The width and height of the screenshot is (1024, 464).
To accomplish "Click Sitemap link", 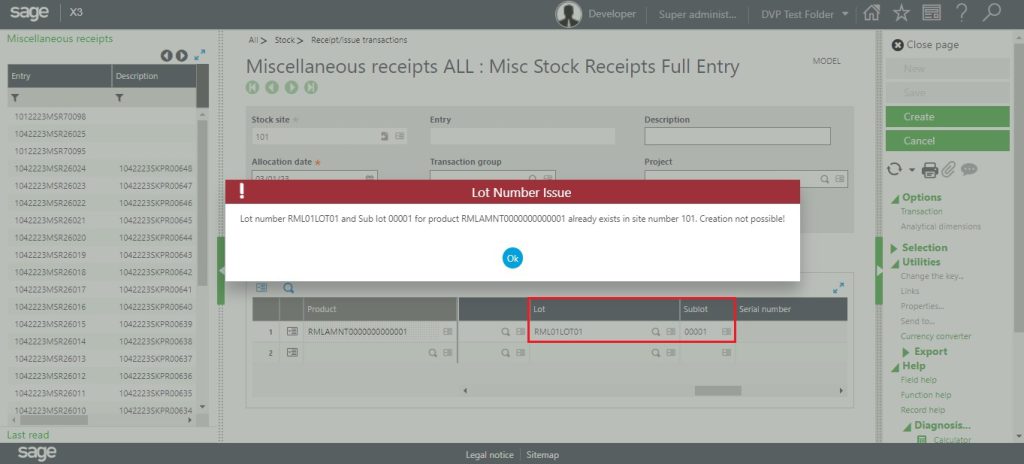I will coord(543,455).
